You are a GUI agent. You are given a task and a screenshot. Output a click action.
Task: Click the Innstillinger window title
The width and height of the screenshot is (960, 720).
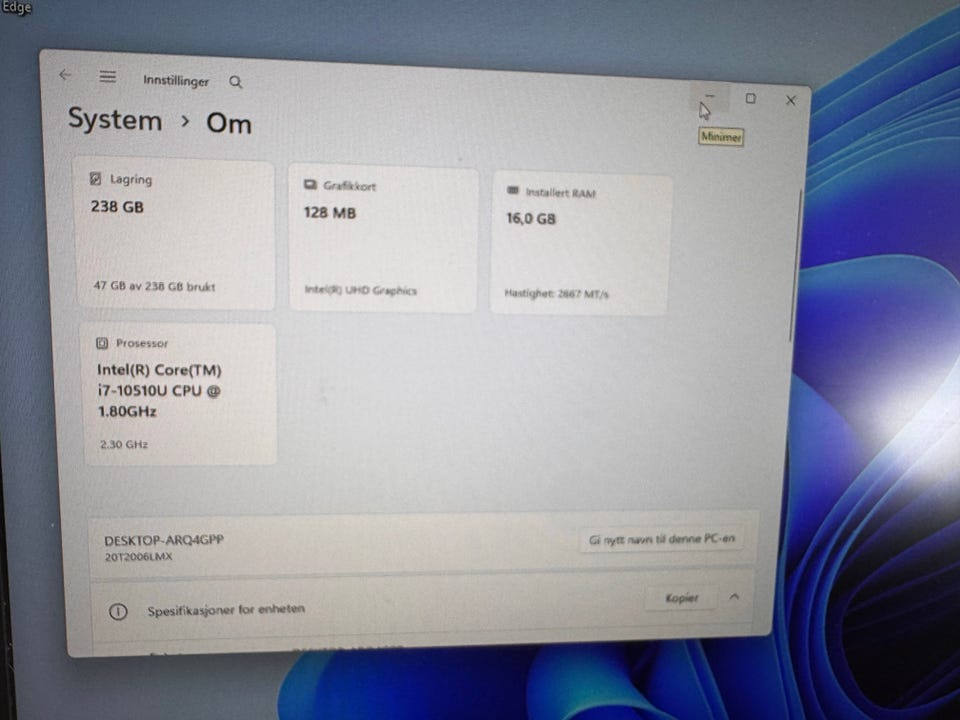point(176,81)
